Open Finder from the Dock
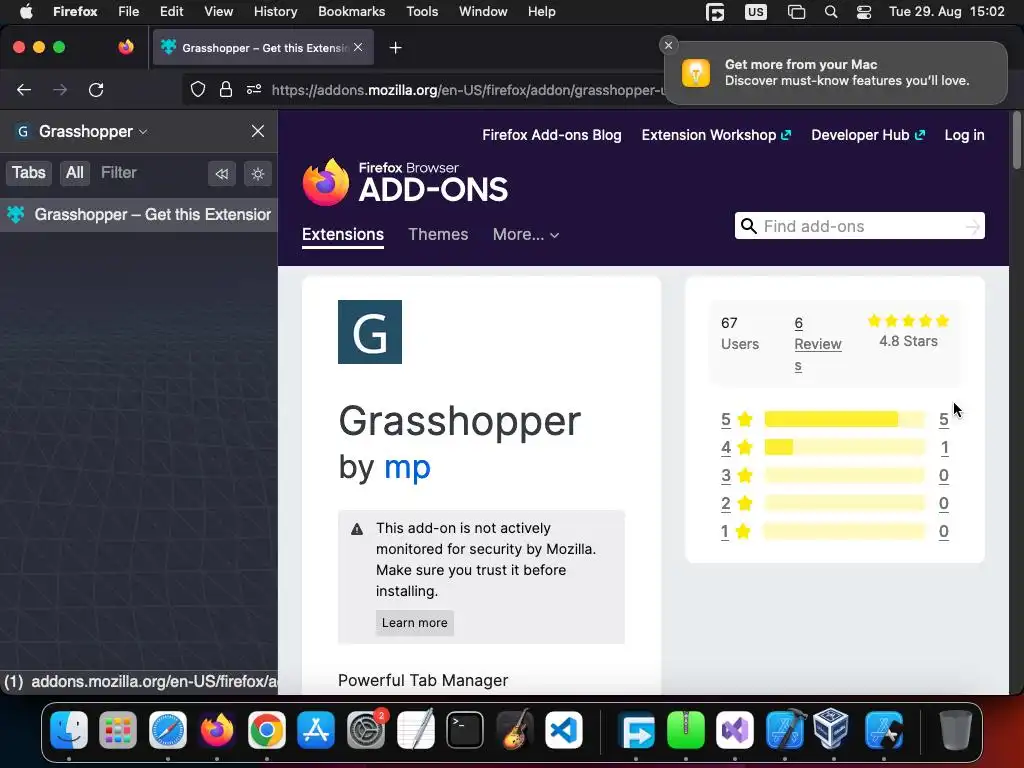The image size is (1024, 768). coord(69,729)
